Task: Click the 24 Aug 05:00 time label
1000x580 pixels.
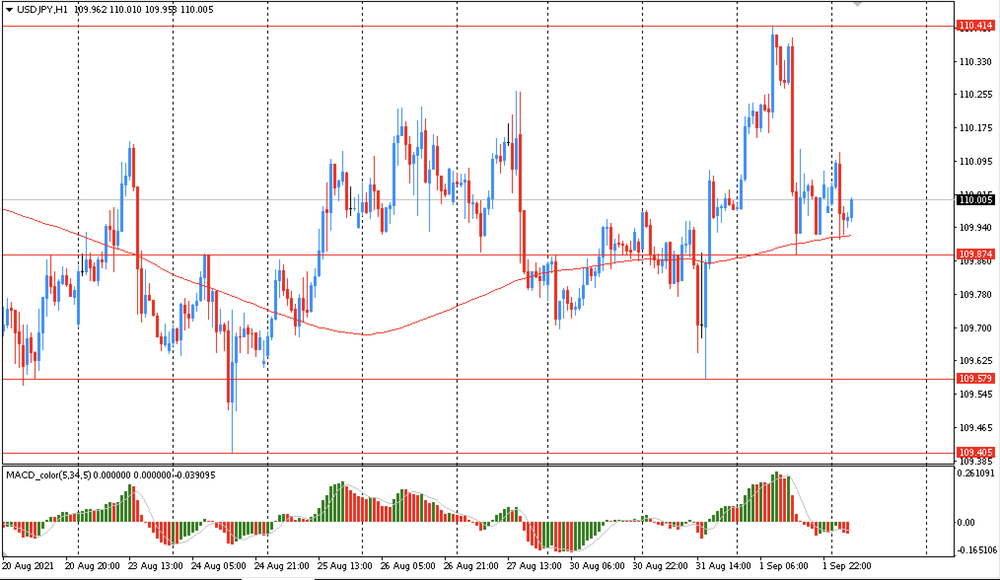Action: (x=219, y=566)
